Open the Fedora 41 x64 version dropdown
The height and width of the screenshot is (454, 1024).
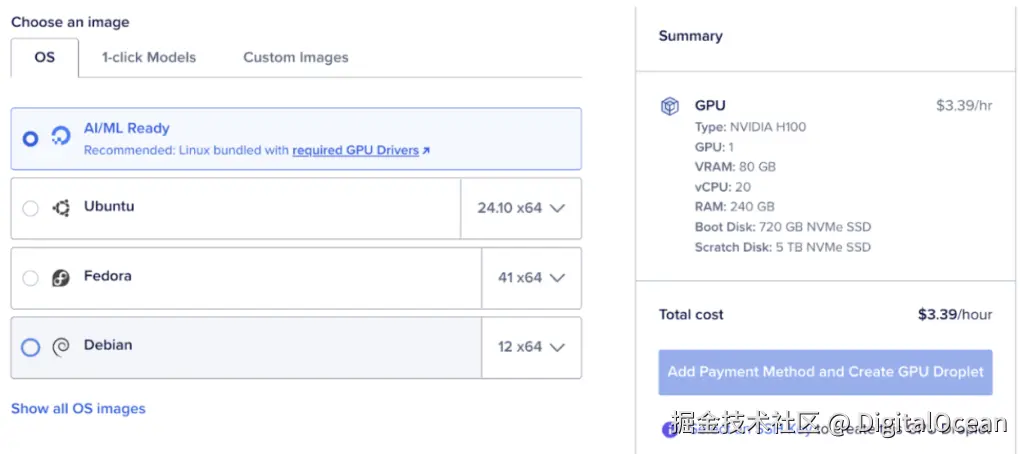point(531,278)
